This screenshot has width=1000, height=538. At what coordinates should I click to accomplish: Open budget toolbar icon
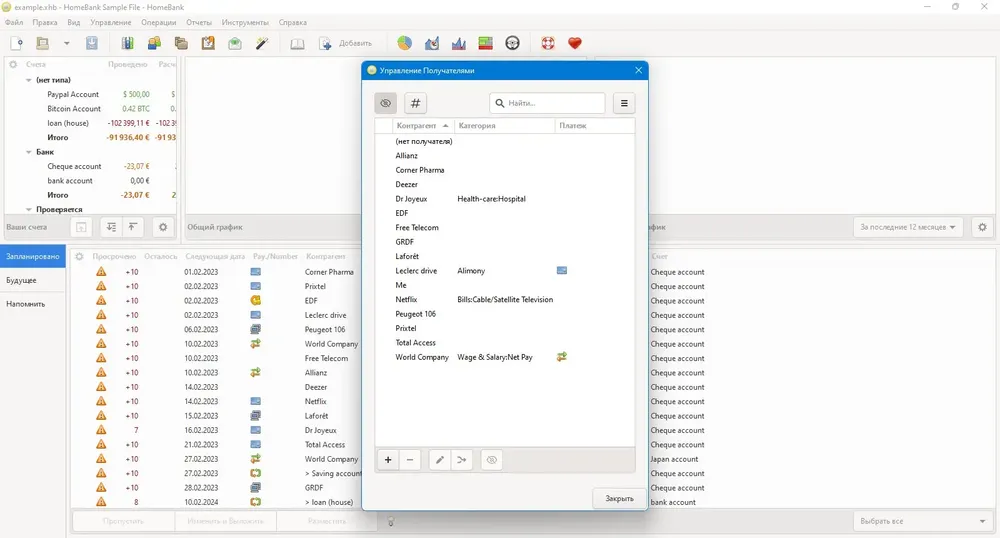tap(235, 43)
